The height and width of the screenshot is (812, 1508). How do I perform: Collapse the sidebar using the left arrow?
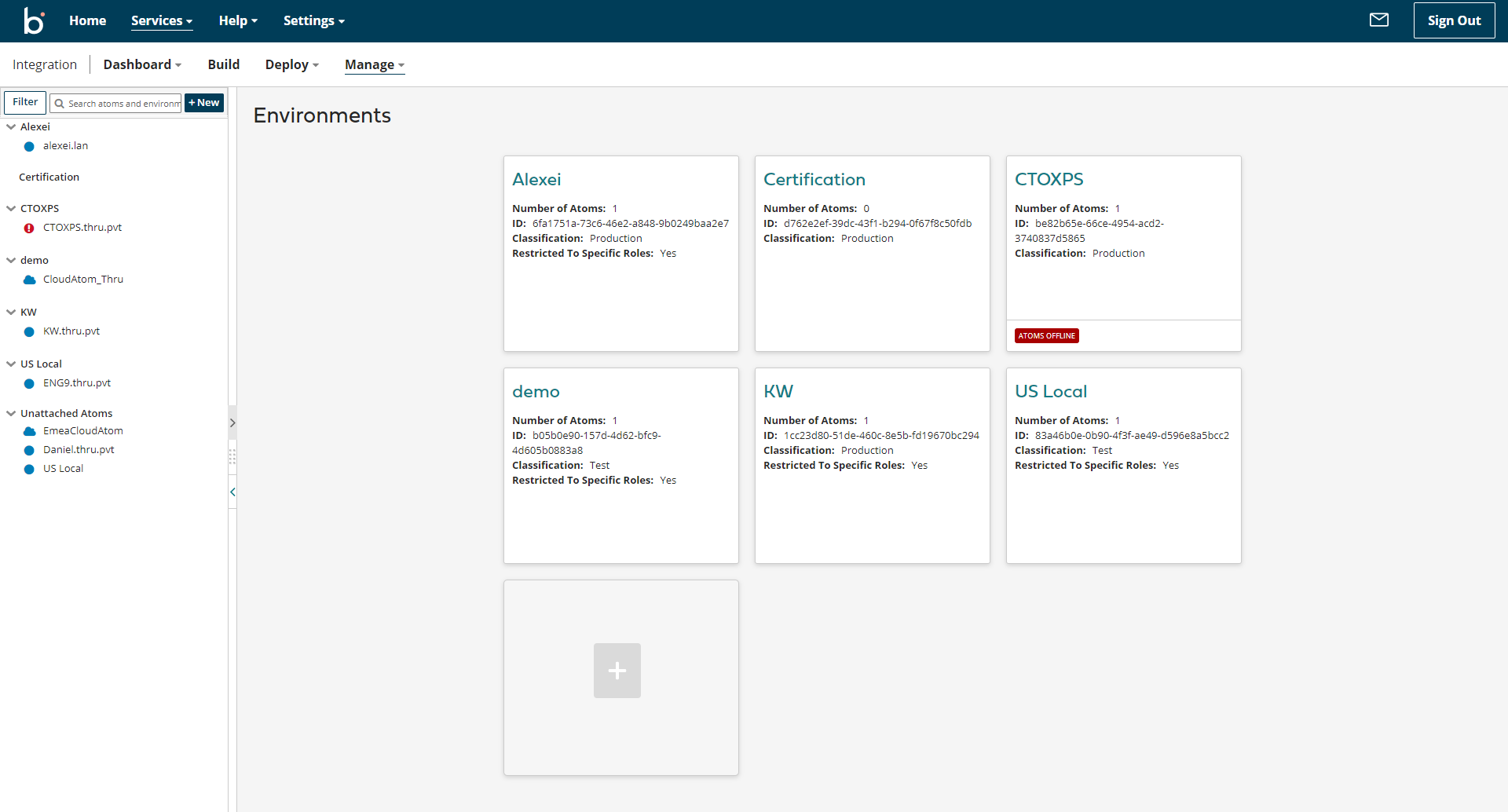232,492
